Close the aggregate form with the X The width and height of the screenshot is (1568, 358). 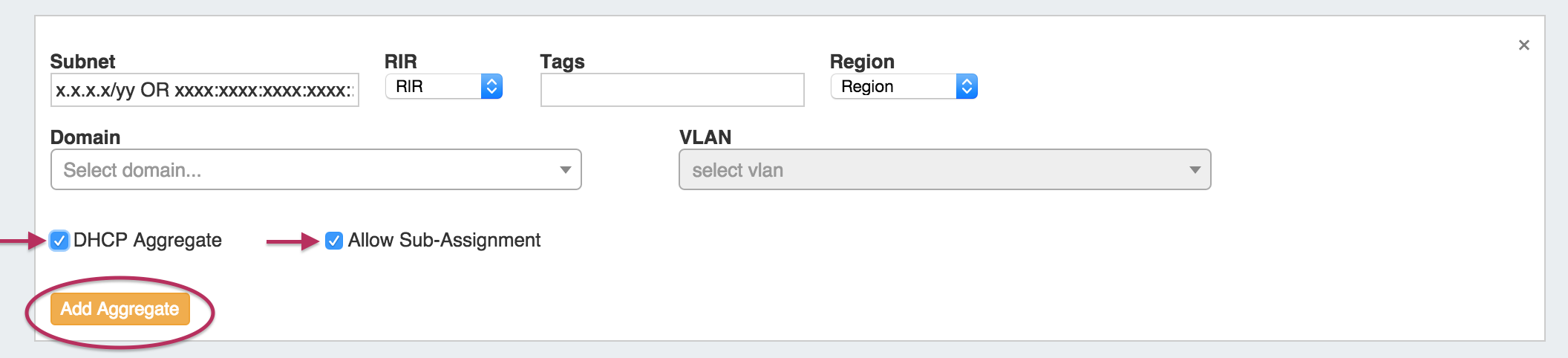[1523, 45]
